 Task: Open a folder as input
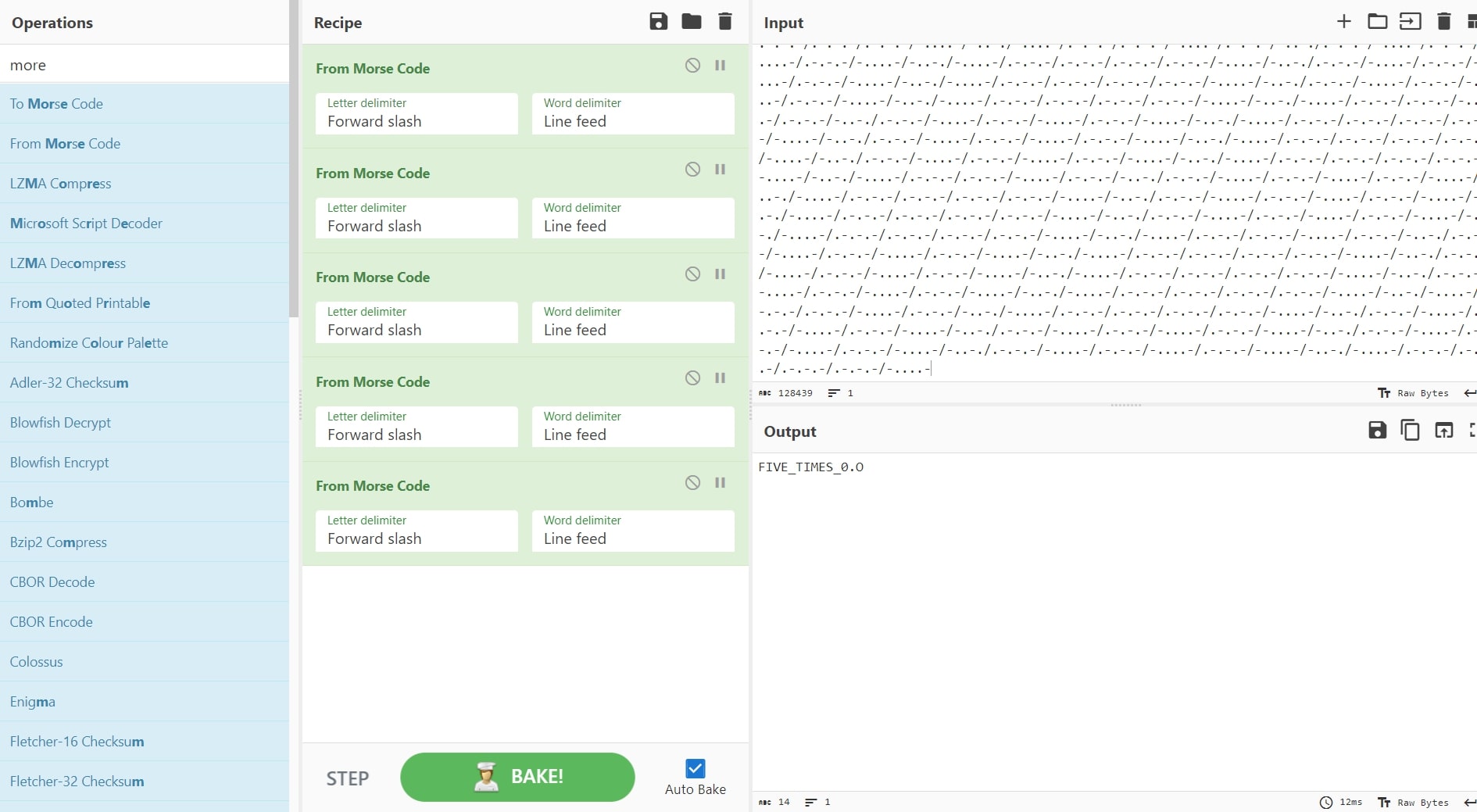coord(1377,22)
